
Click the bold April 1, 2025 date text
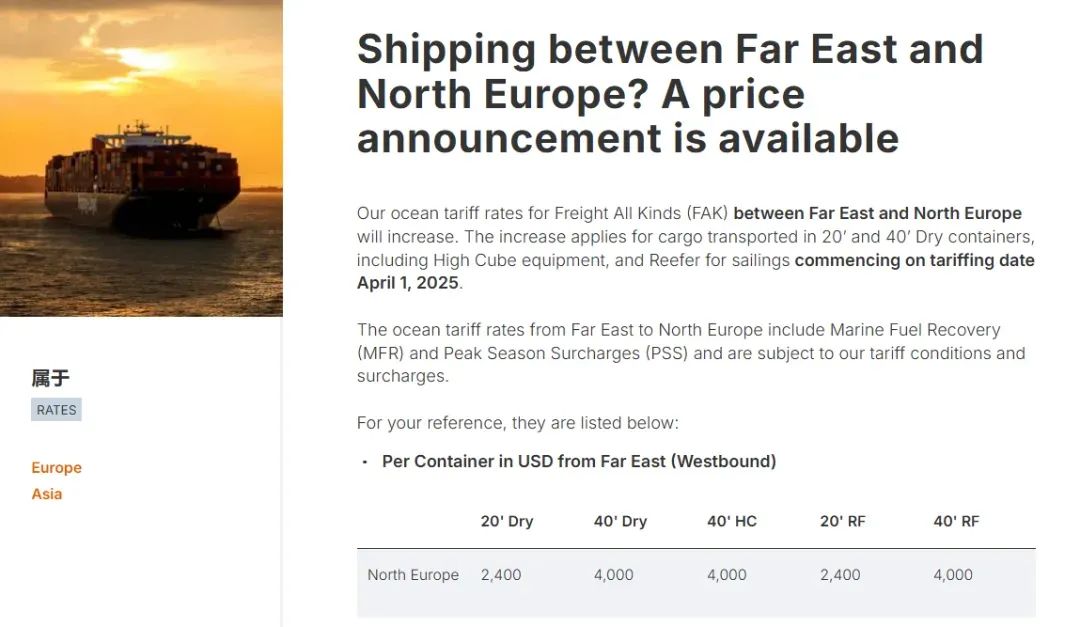(x=408, y=283)
